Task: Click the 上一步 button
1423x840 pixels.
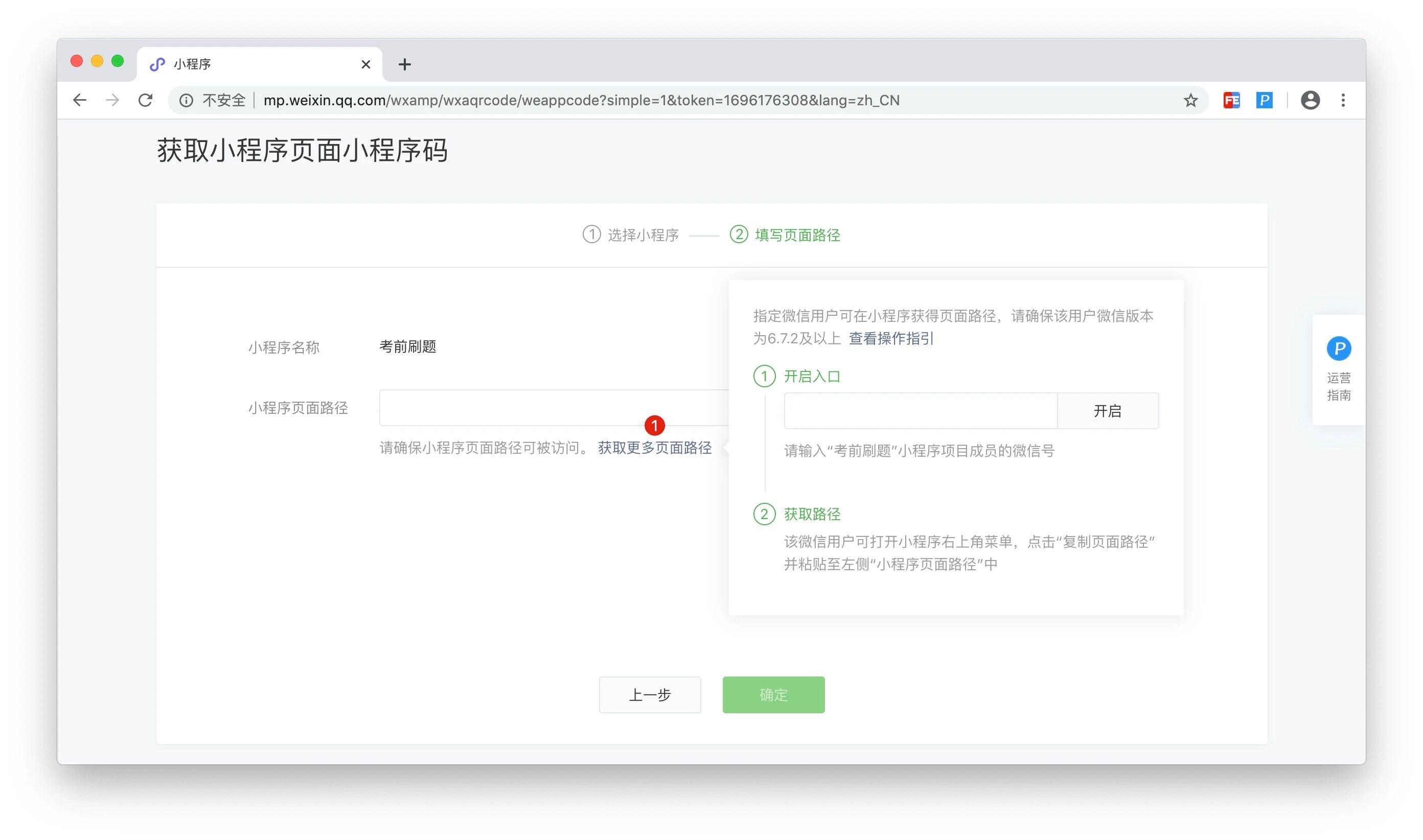Action: pos(650,694)
